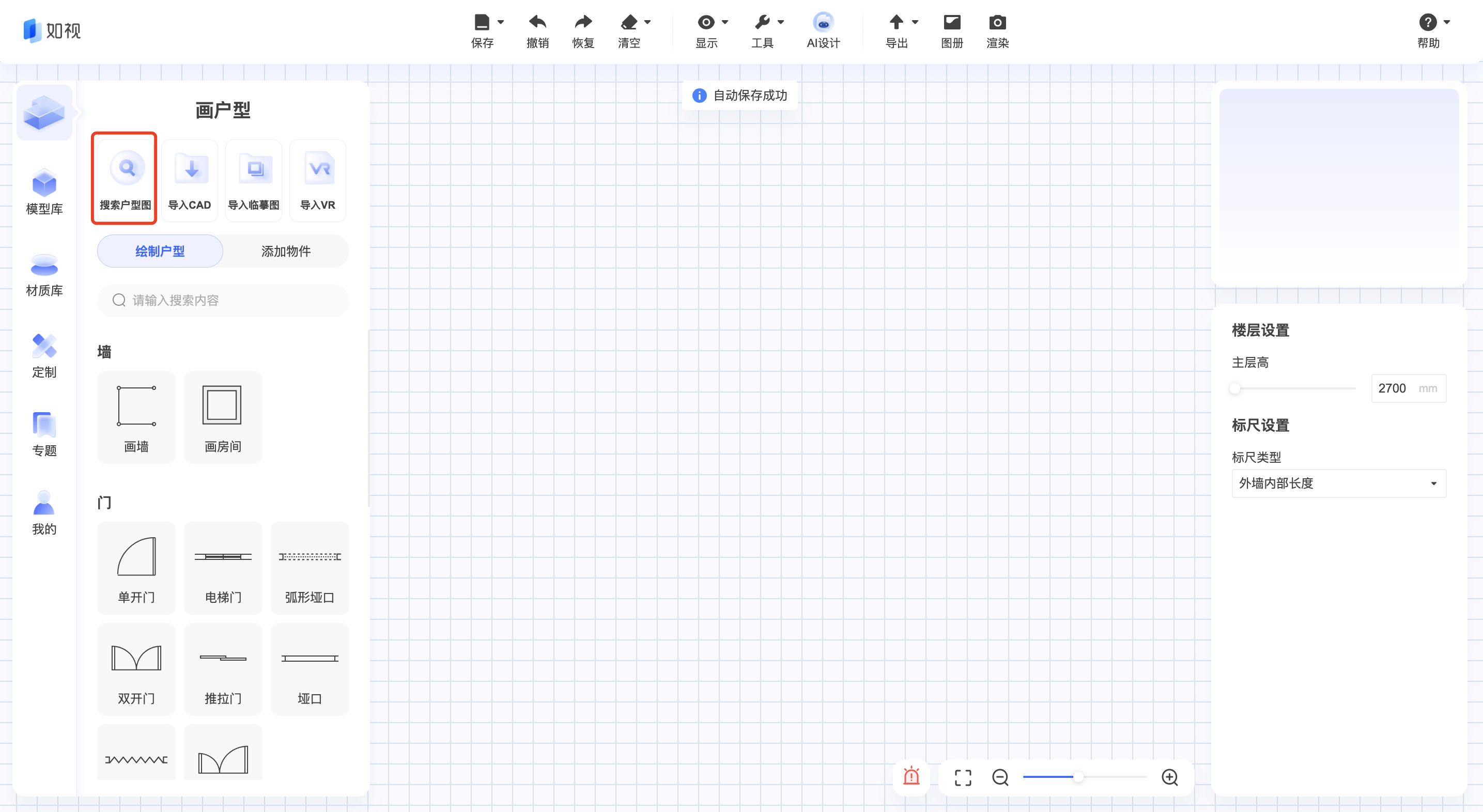Click the fit-to-screen icon
The height and width of the screenshot is (812, 1483).
(963, 777)
